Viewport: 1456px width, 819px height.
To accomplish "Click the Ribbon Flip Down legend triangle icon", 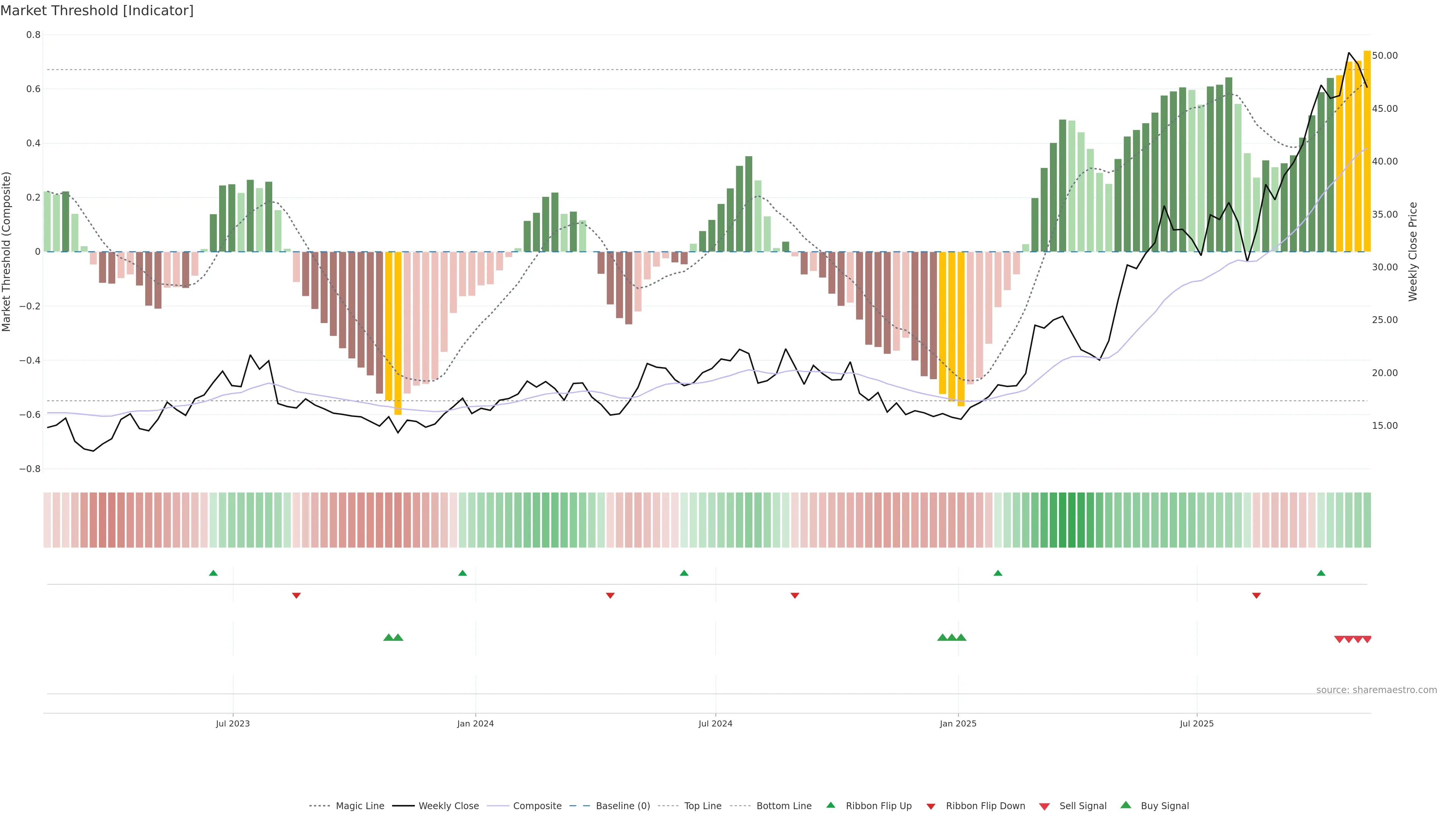I will click(x=930, y=806).
